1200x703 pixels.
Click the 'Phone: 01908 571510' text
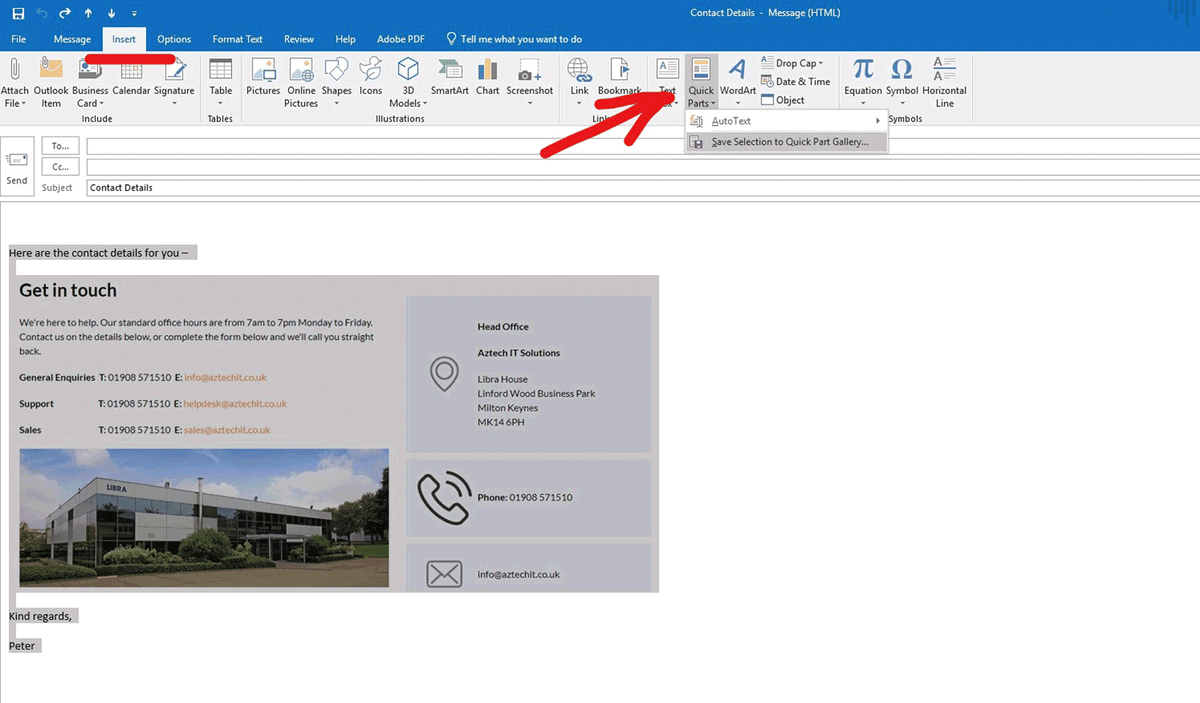[x=525, y=497]
